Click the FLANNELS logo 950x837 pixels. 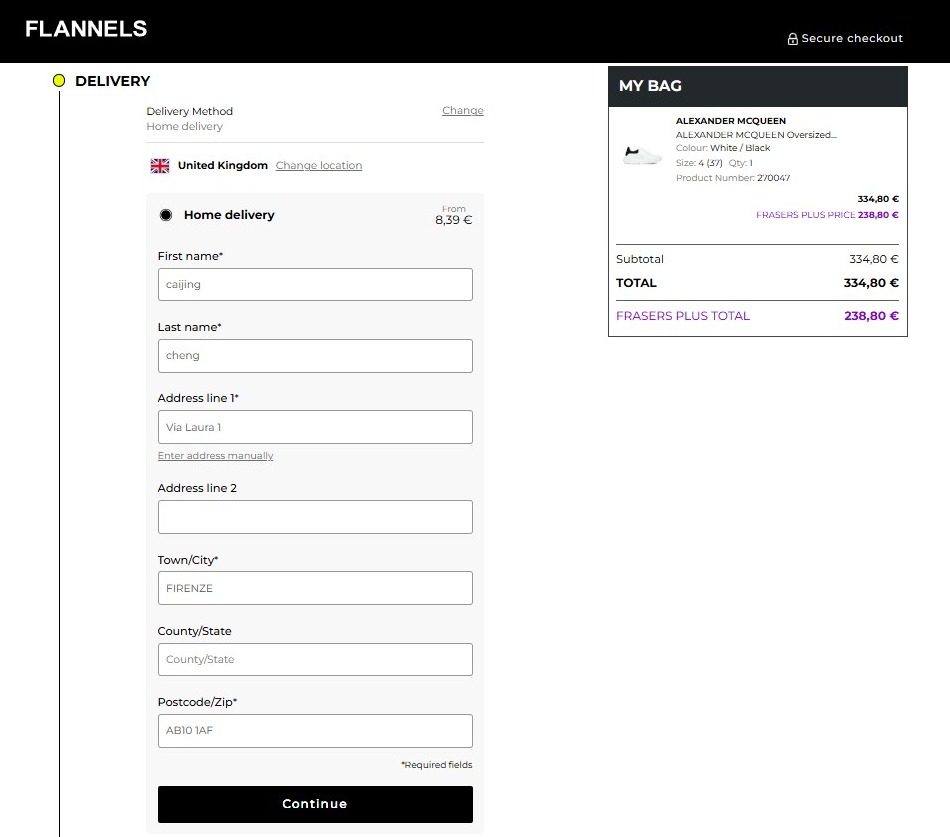[86, 28]
